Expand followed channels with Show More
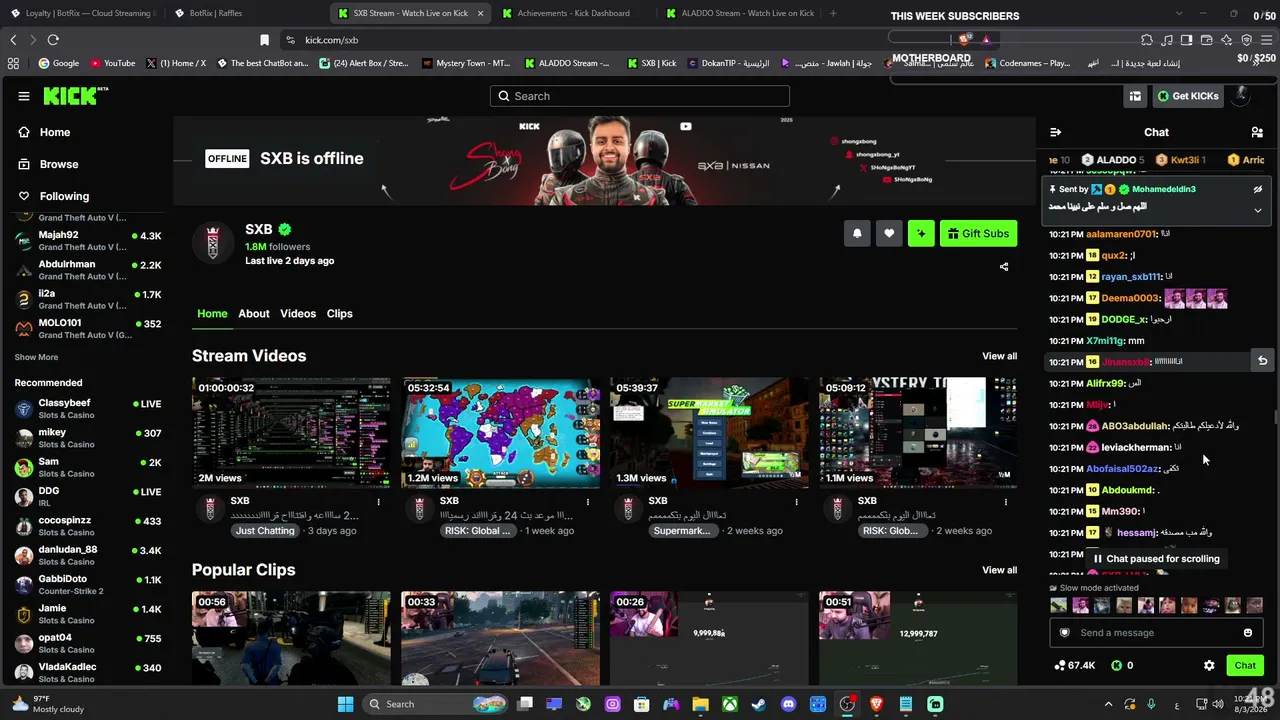The image size is (1280, 720). [x=36, y=357]
